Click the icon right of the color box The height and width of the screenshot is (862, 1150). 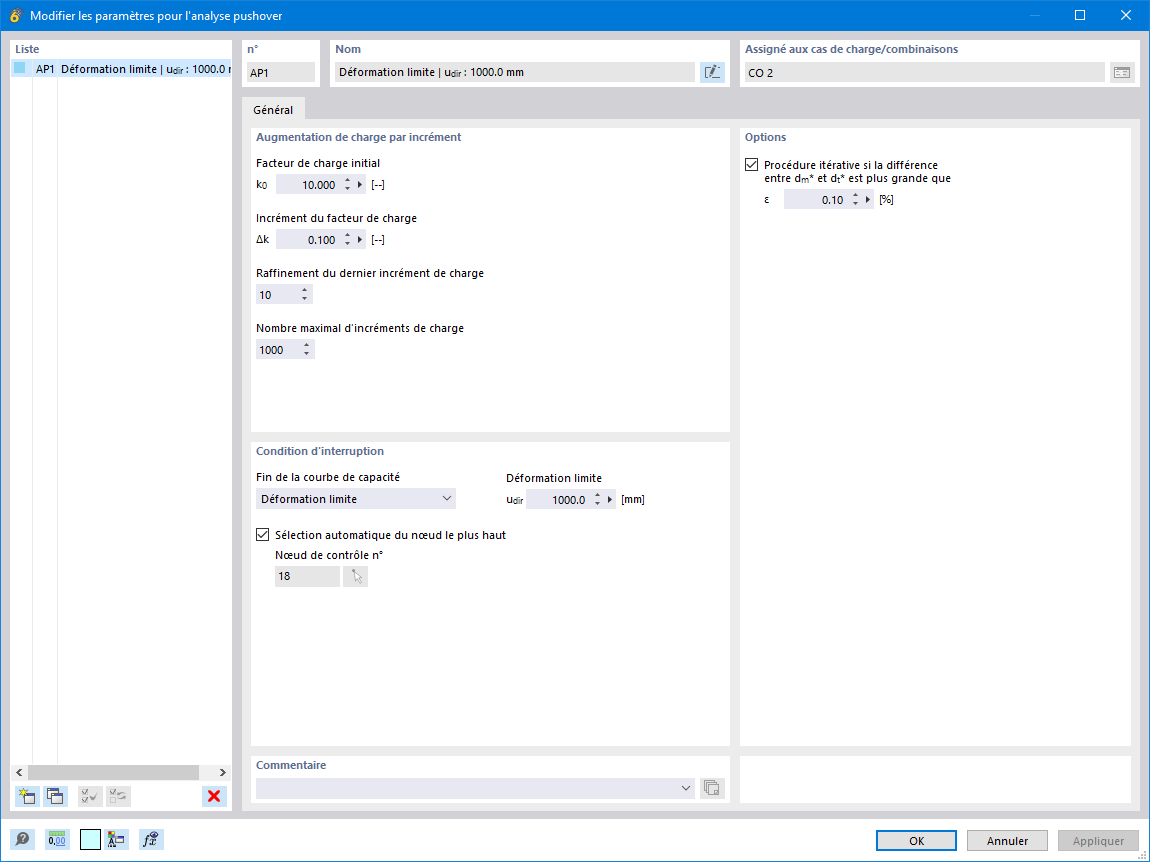(116, 839)
